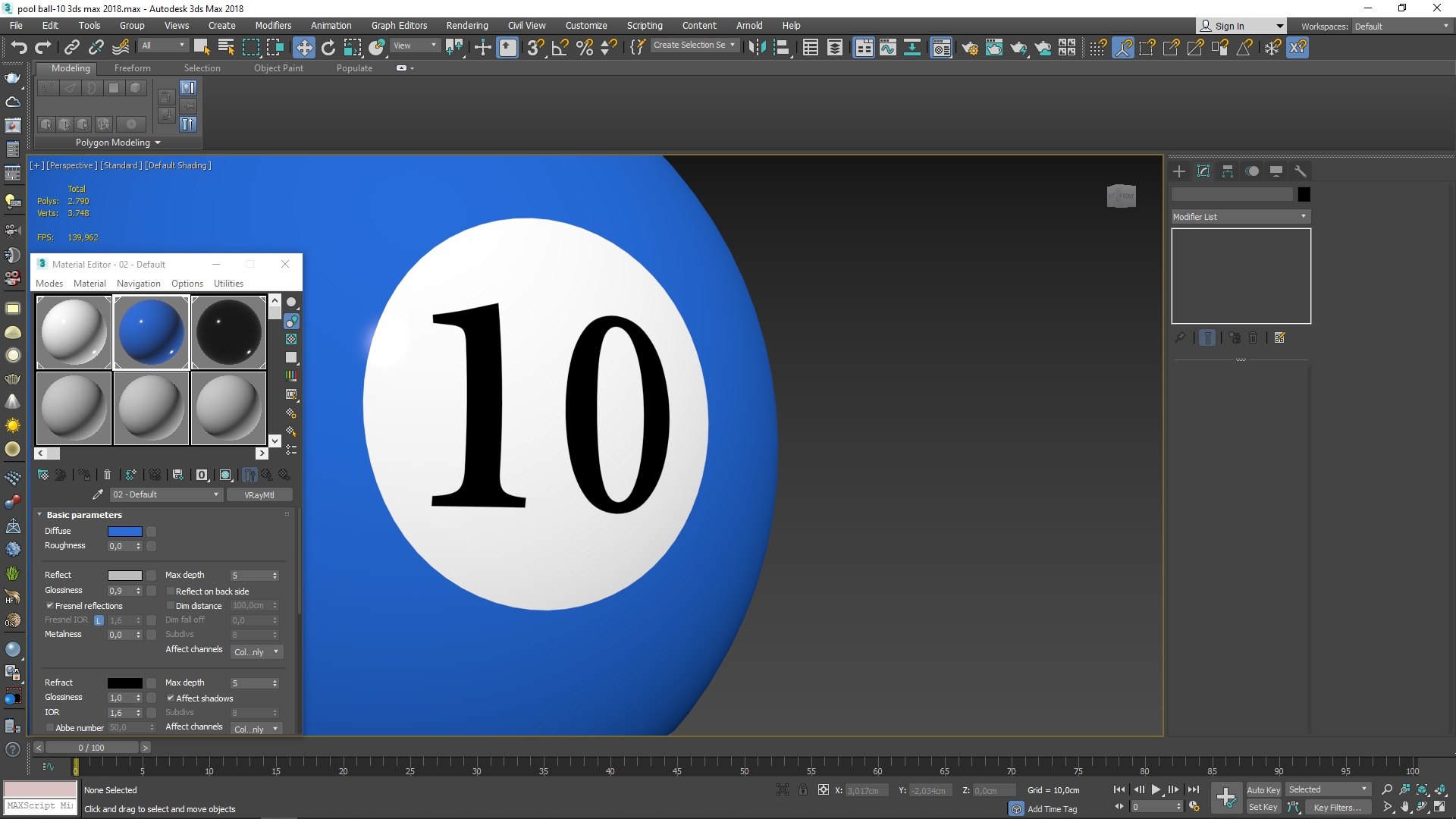
Task: Click the VRayMtl material type button
Action: point(259,495)
